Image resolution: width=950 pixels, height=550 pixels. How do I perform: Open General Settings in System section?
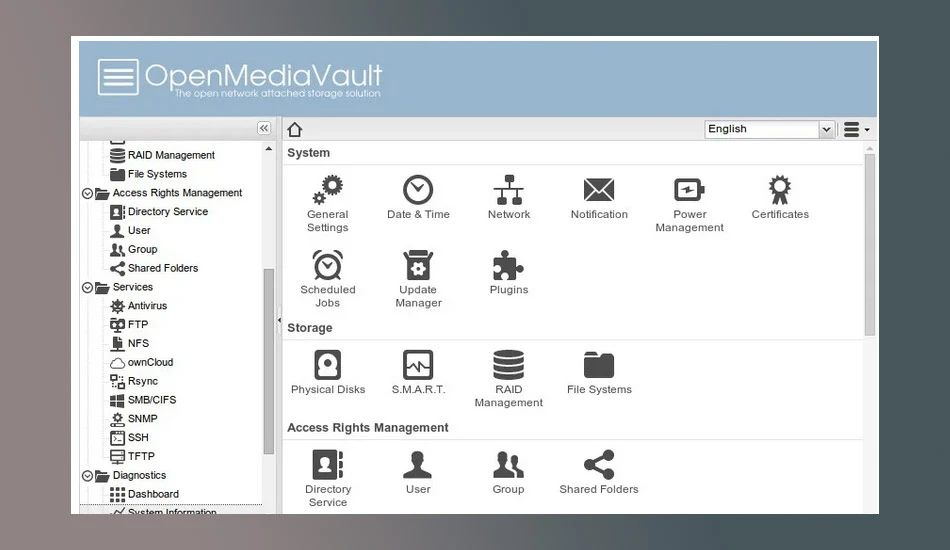click(x=327, y=204)
